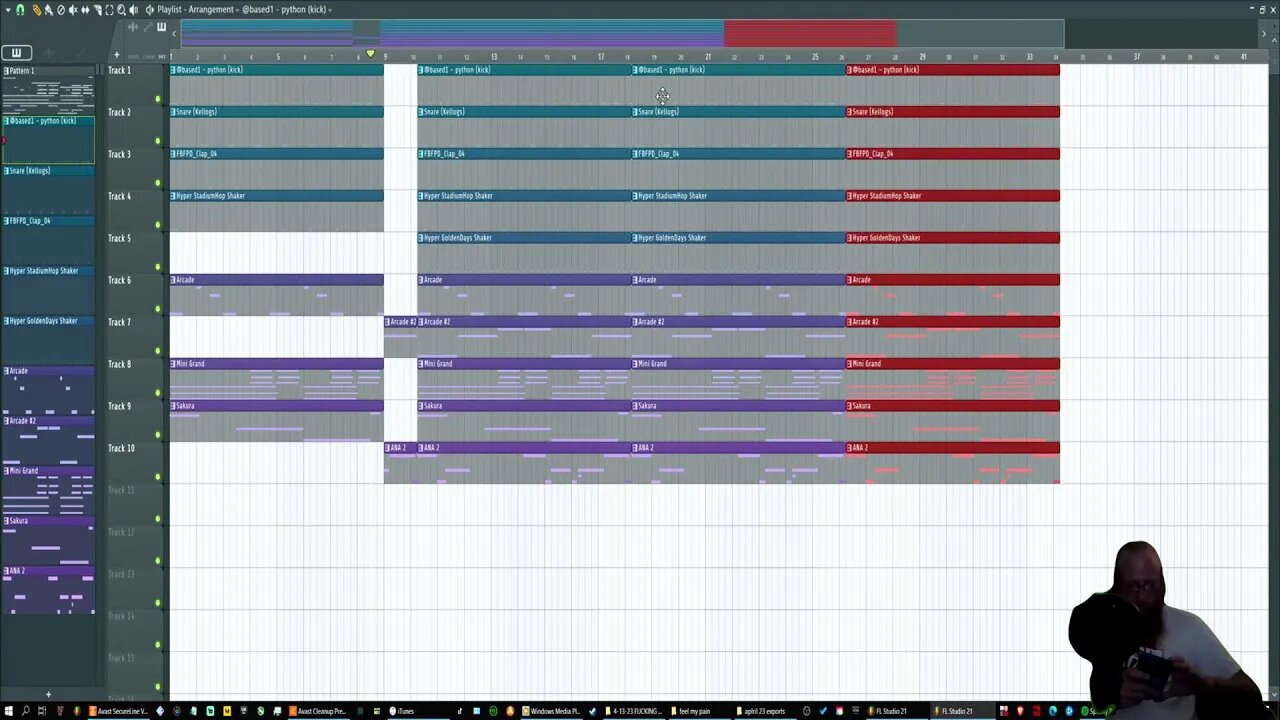Image resolution: width=1280 pixels, height=720 pixels.
Task: Click the yellow playhead marker on the timeline
Action: pos(370,54)
